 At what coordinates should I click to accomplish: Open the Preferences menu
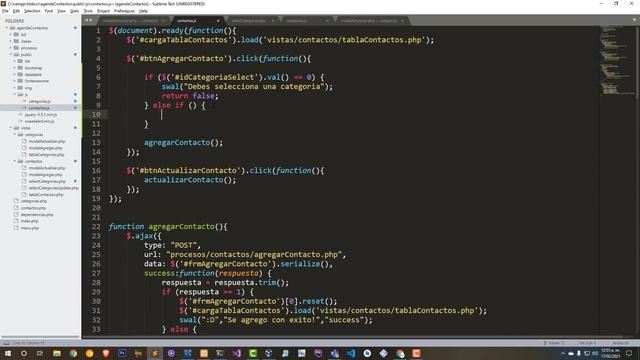coord(124,11)
